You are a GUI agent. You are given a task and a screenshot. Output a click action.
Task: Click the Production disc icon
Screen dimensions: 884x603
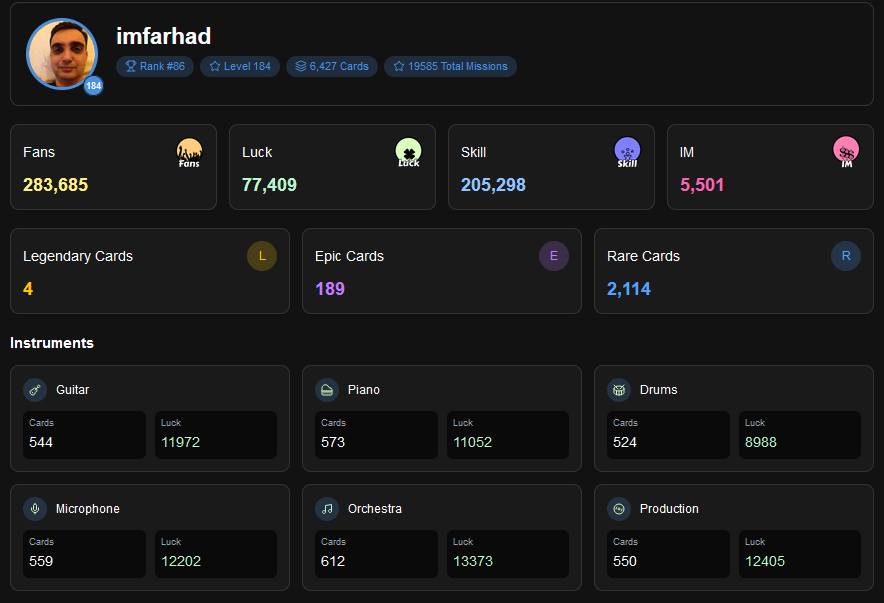pyautogui.click(x=619, y=509)
